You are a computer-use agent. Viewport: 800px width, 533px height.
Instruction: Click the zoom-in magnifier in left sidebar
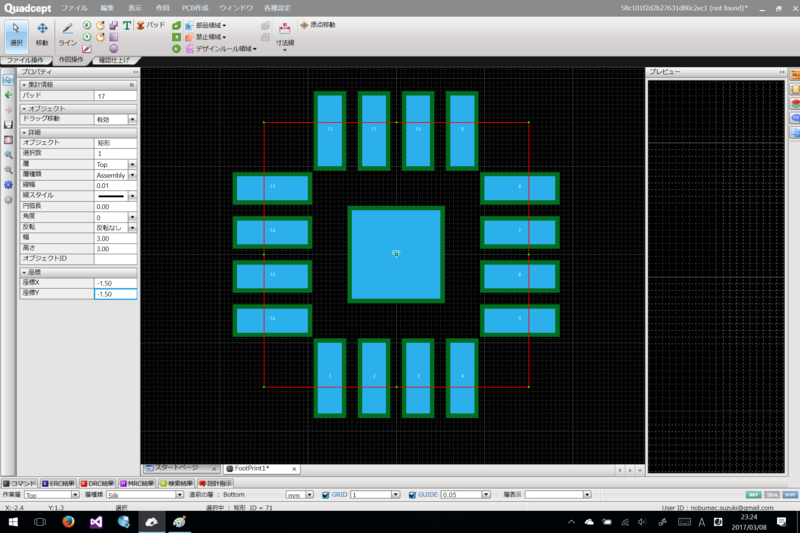coord(8,155)
